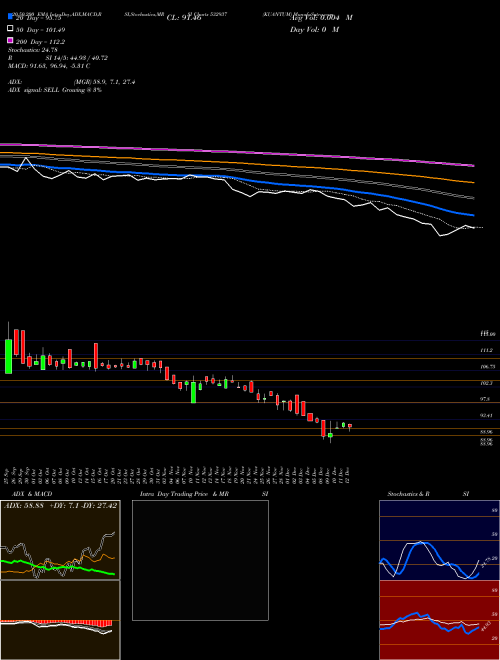Click the 111.2 price axis label
Viewport: 500px width, 660px height.
(487, 350)
